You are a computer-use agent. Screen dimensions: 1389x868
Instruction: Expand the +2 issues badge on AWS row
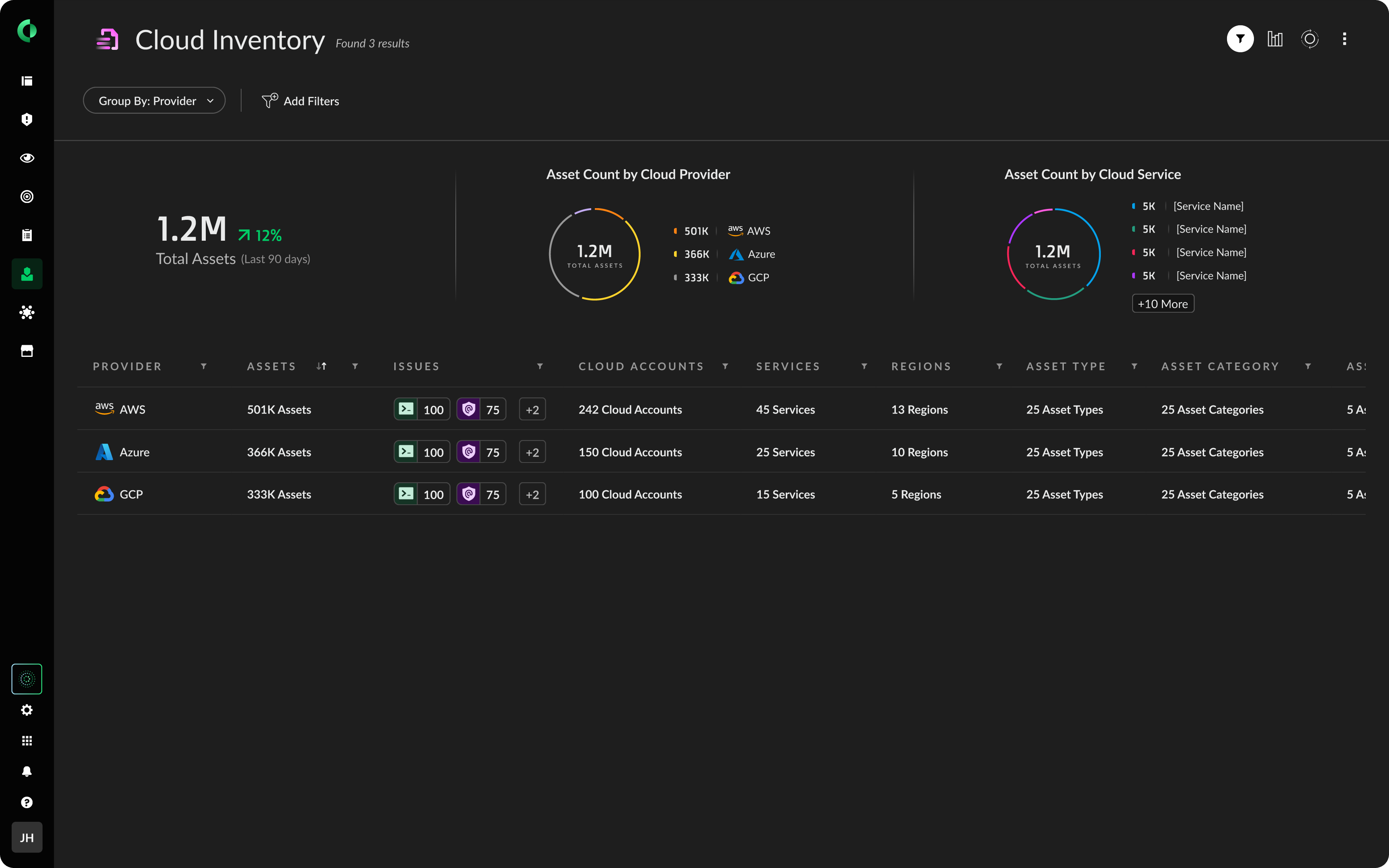pos(532,409)
